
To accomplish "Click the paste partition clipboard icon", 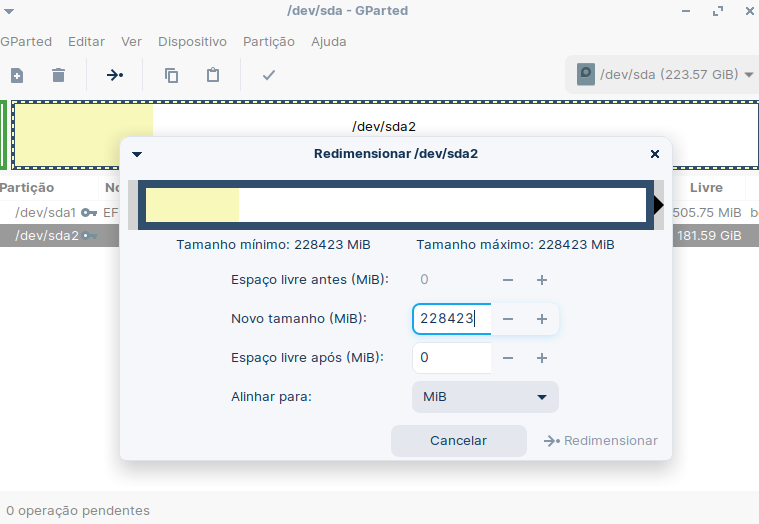I will 213,75.
